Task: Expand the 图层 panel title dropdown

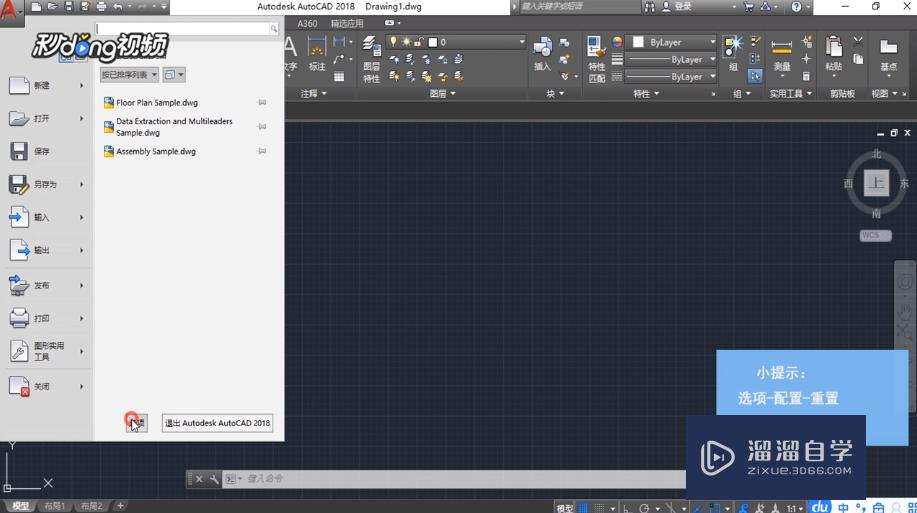Action: [x=442, y=94]
